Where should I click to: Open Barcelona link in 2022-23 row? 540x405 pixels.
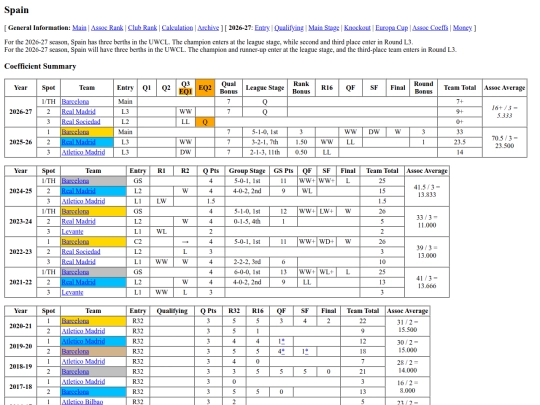pyautogui.click(x=75, y=241)
